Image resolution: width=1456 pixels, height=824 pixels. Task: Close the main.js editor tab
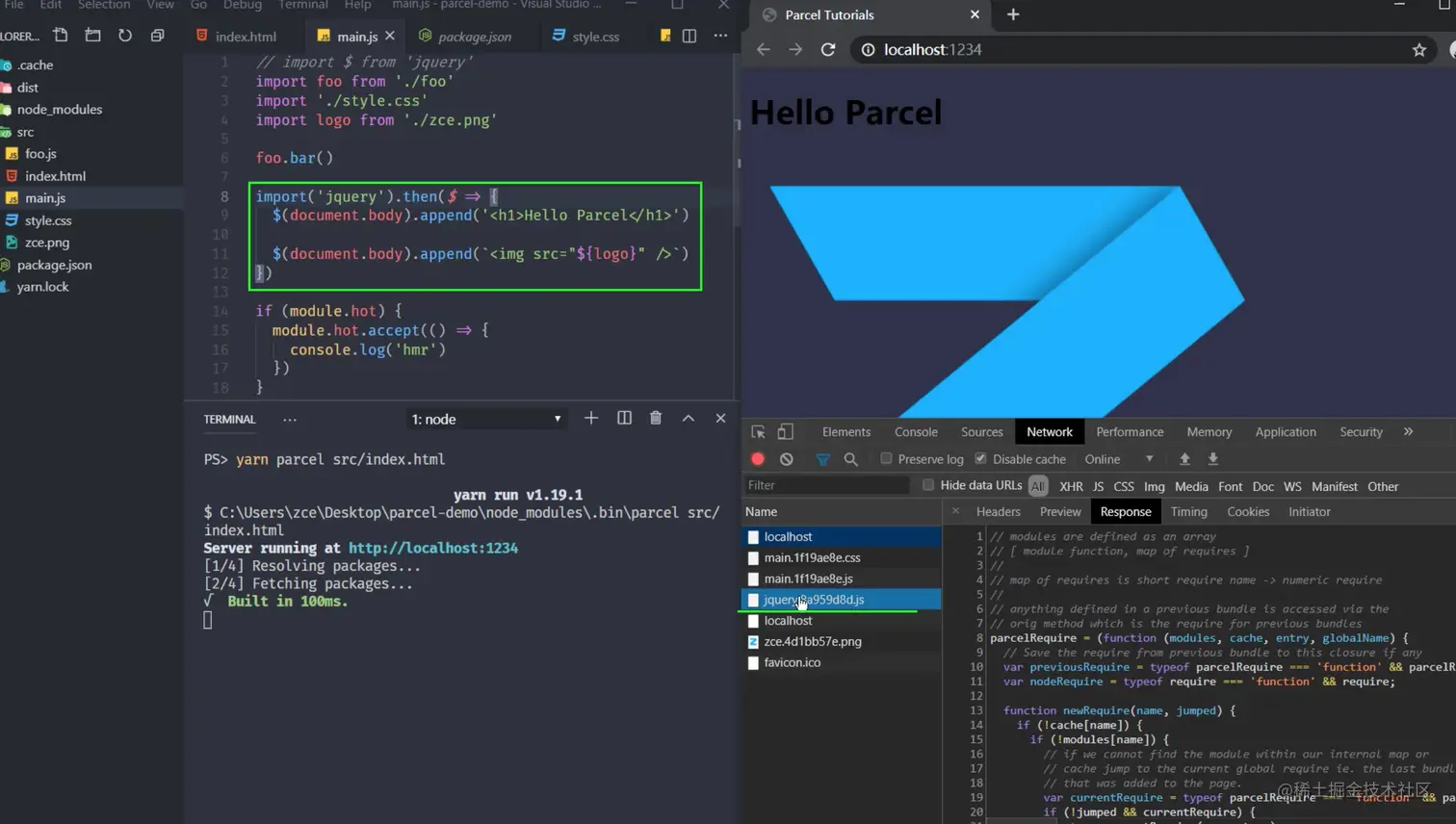[390, 36]
